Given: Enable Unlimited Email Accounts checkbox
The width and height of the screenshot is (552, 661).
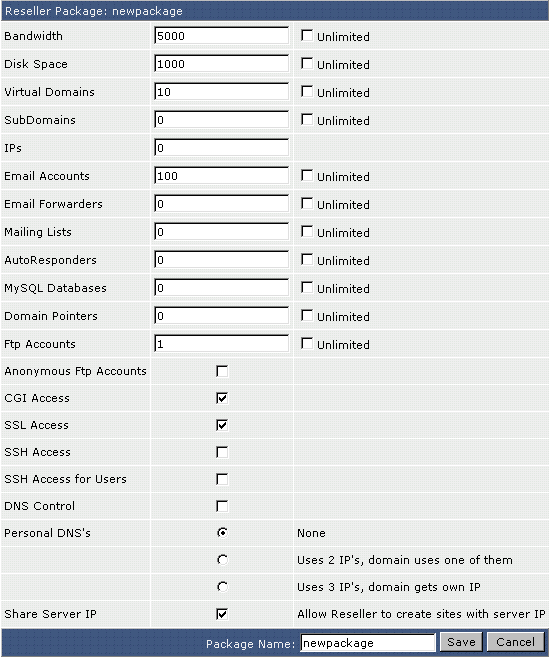Looking at the screenshot, I should (307, 176).
